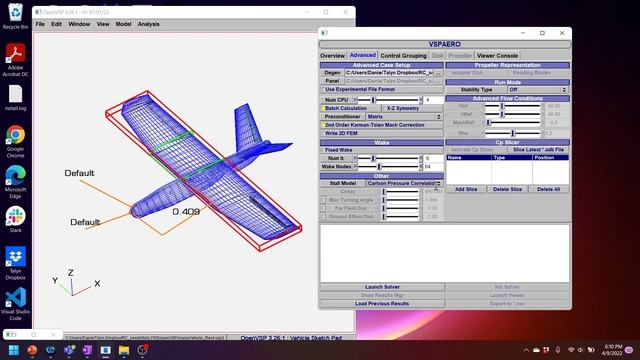
Task: Open the Windows Start menu
Action: [x=13, y=350]
